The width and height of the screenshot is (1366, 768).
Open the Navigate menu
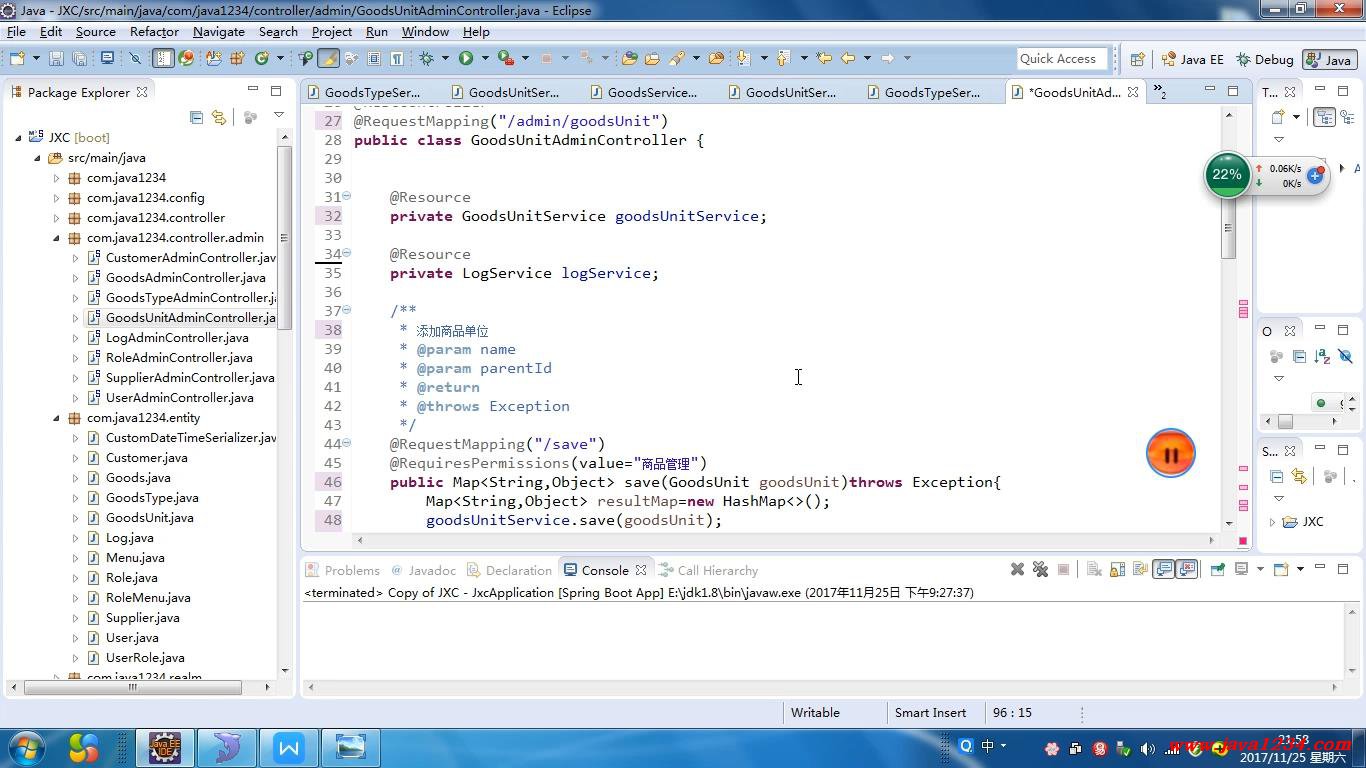[219, 31]
